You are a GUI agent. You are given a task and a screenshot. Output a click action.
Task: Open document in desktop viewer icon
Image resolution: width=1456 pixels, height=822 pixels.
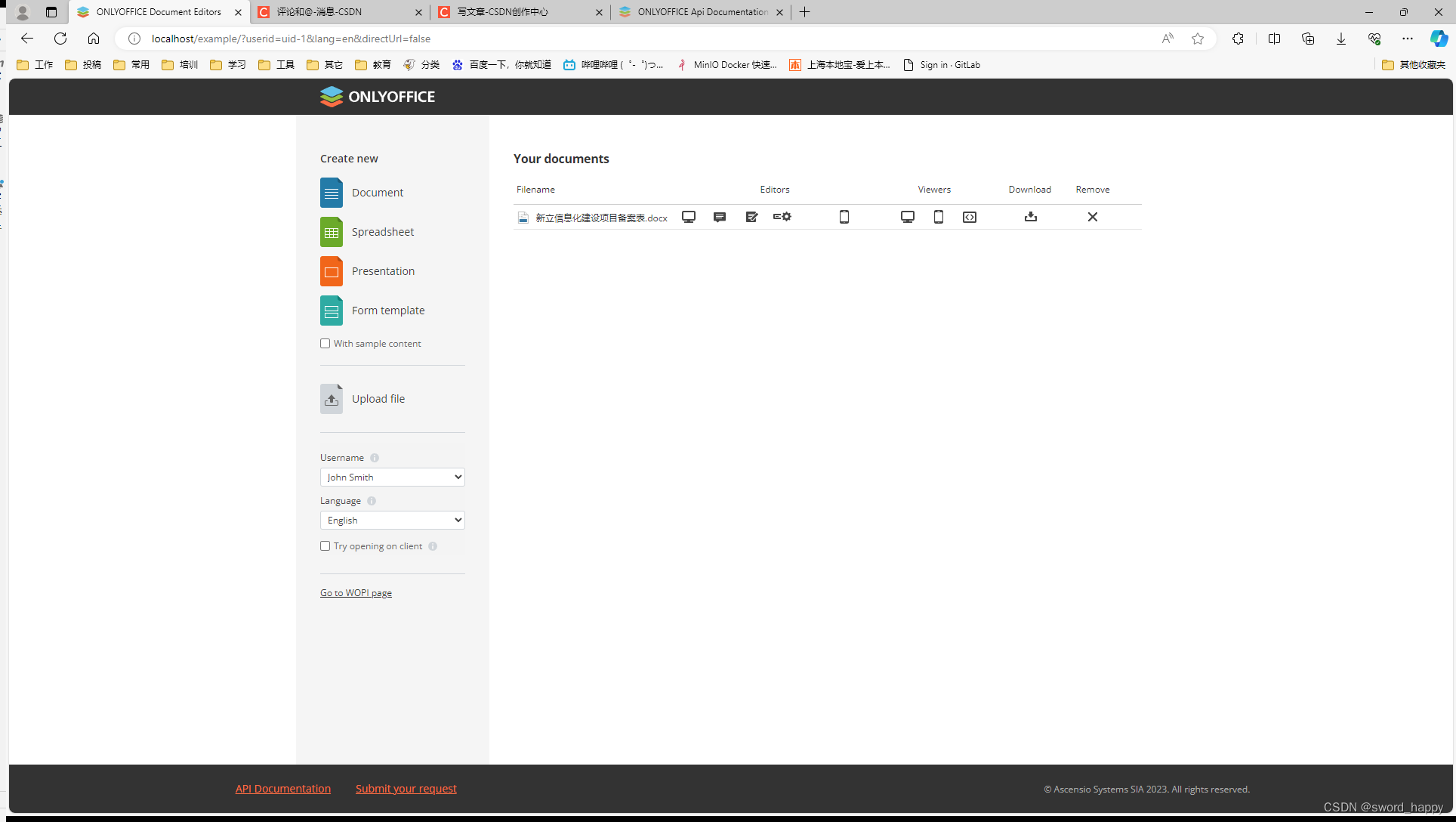(908, 217)
